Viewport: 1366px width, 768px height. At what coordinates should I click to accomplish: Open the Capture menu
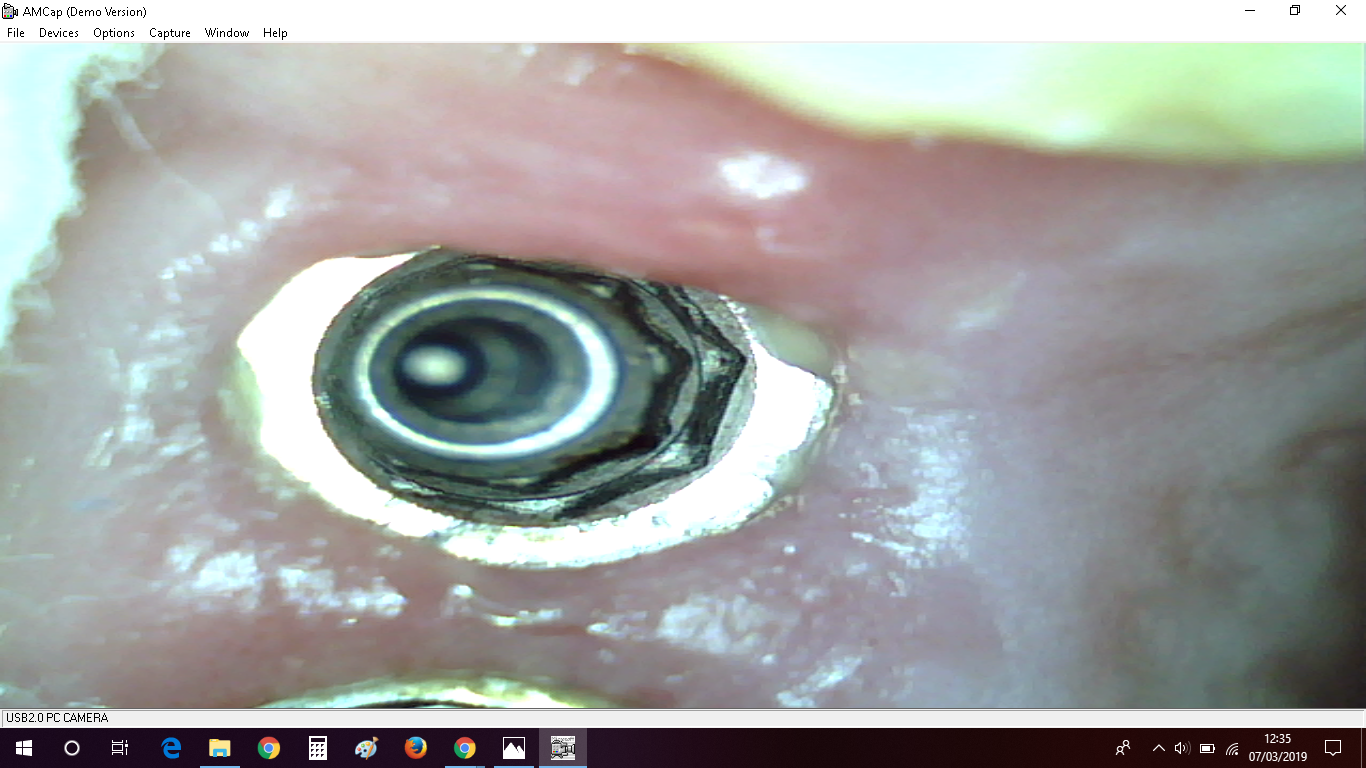pos(170,33)
